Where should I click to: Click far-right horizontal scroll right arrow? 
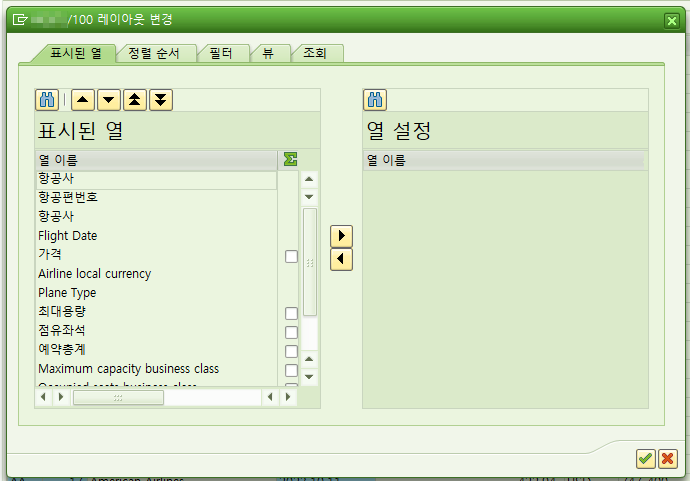tap(288, 397)
